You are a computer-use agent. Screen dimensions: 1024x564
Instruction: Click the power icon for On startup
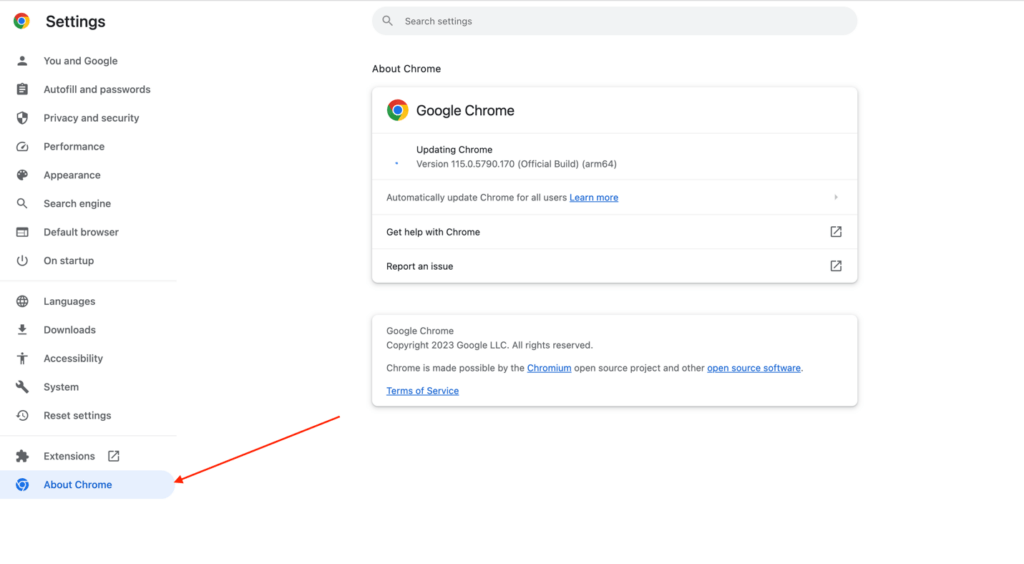click(22, 260)
